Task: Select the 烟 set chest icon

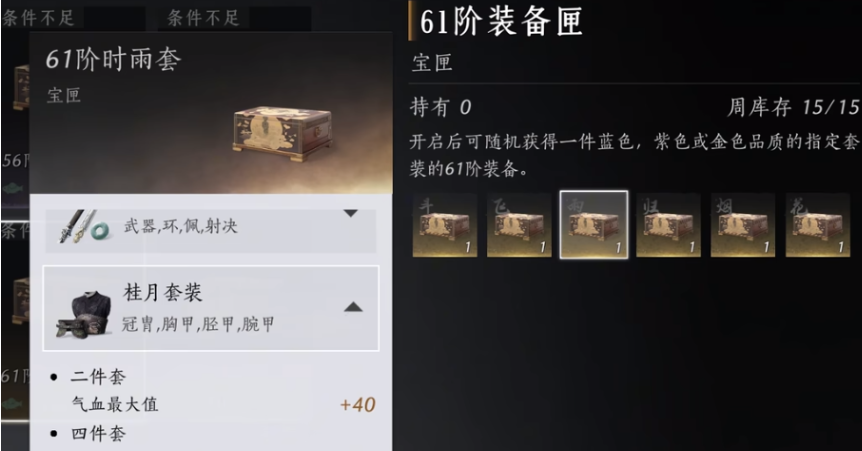Action: point(743,225)
